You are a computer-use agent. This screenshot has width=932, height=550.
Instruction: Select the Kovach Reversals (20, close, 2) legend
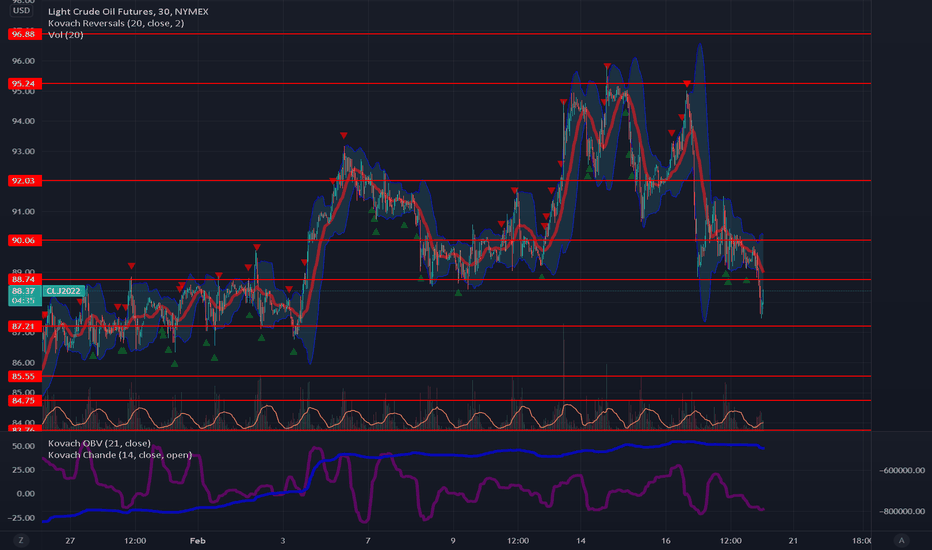[116, 23]
